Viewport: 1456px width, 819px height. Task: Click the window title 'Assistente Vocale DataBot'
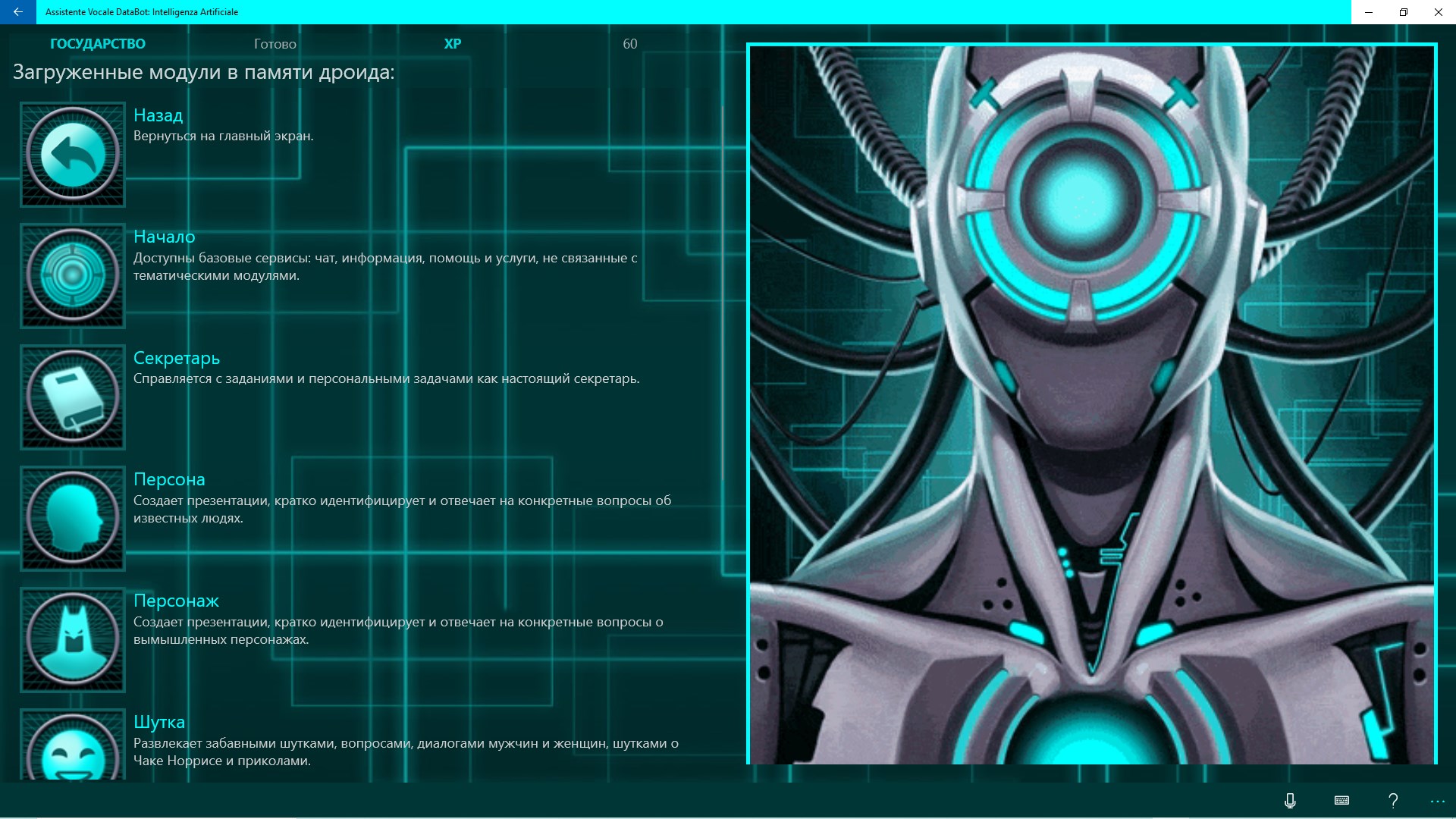tap(142, 12)
